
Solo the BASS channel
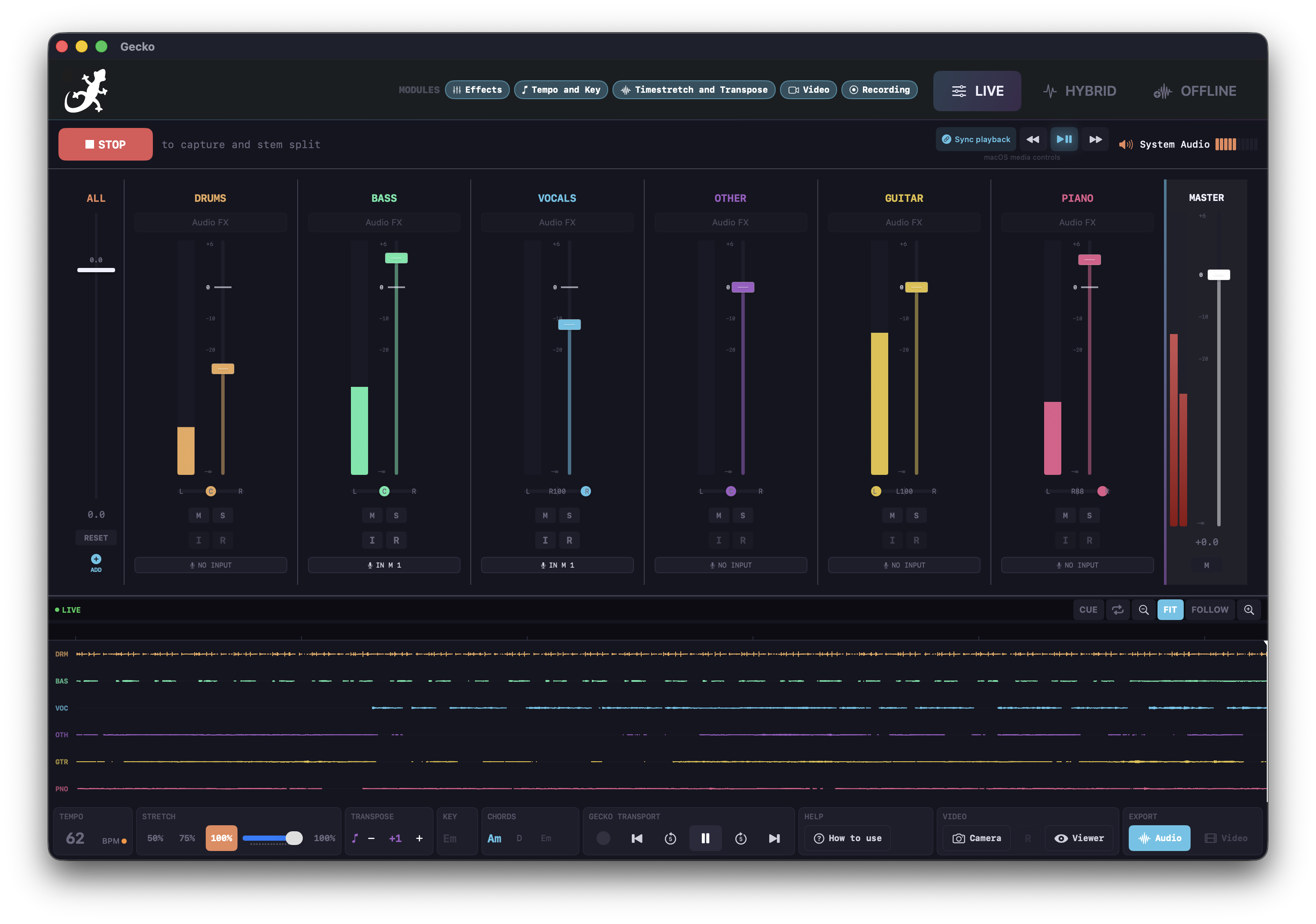coord(396,515)
